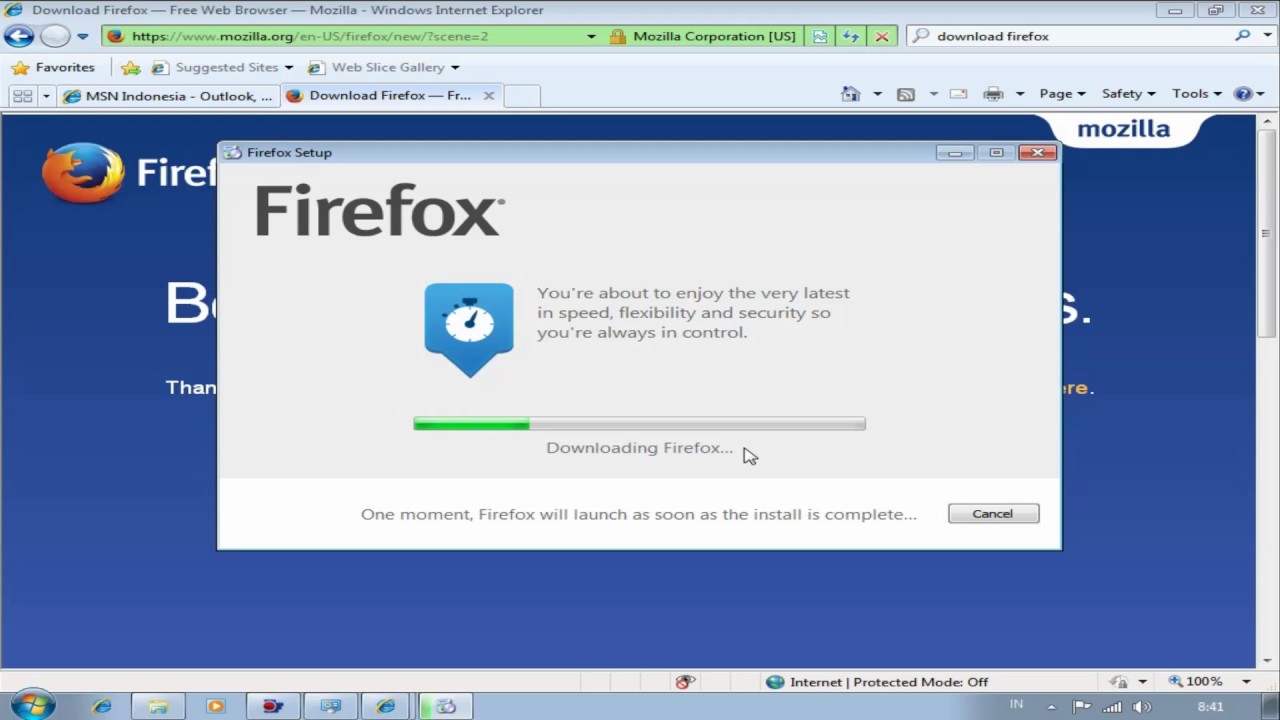Click the Print icon
The height and width of the screenshot is (720, 1280).
(x=993, y=94)
